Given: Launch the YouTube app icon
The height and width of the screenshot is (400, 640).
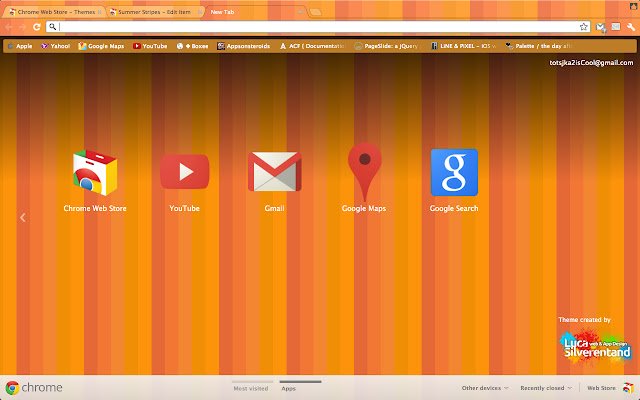Looking at the screenshot, I should (x=184, y=172).
